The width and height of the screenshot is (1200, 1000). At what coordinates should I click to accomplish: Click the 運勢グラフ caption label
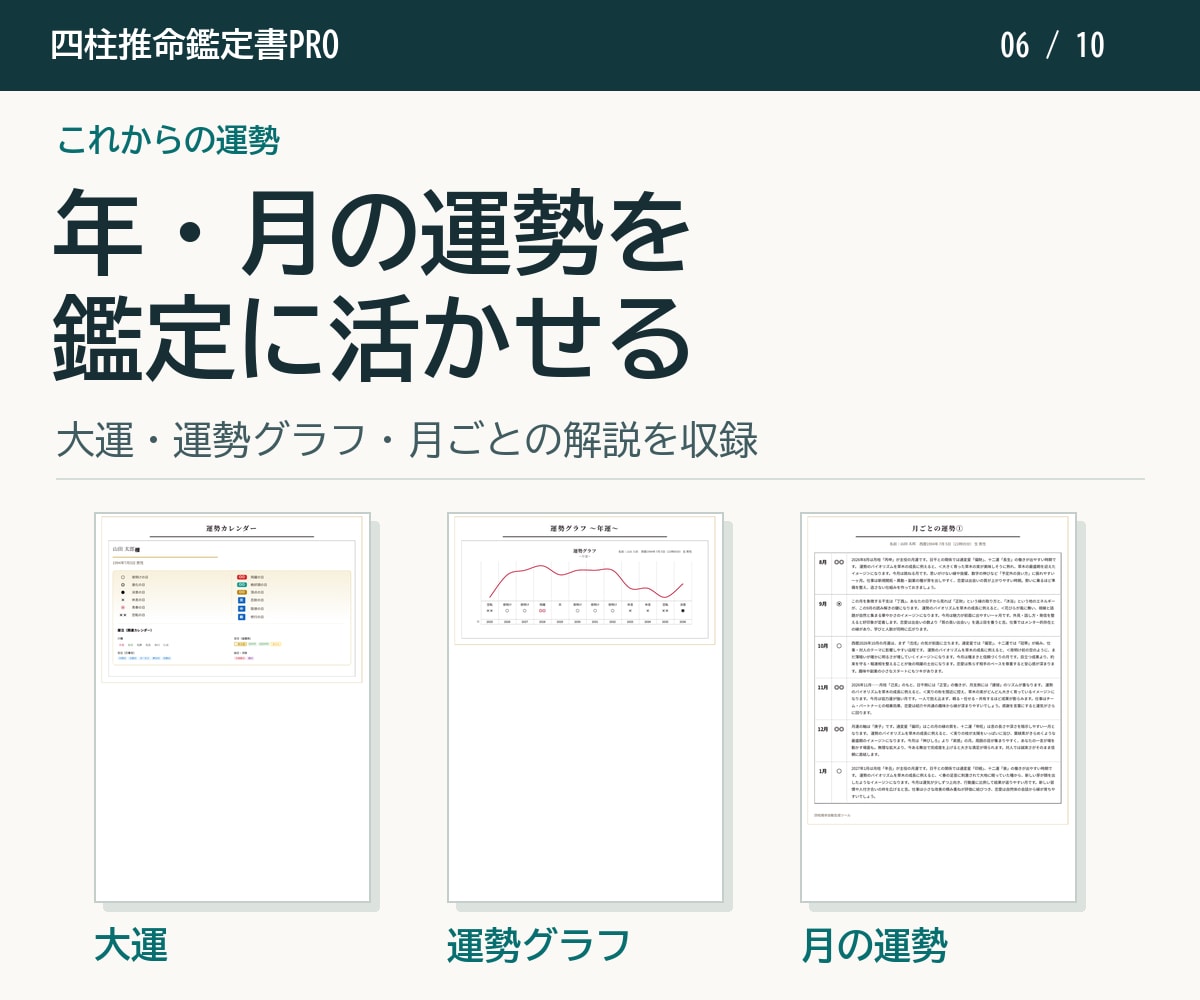(539, 945)
